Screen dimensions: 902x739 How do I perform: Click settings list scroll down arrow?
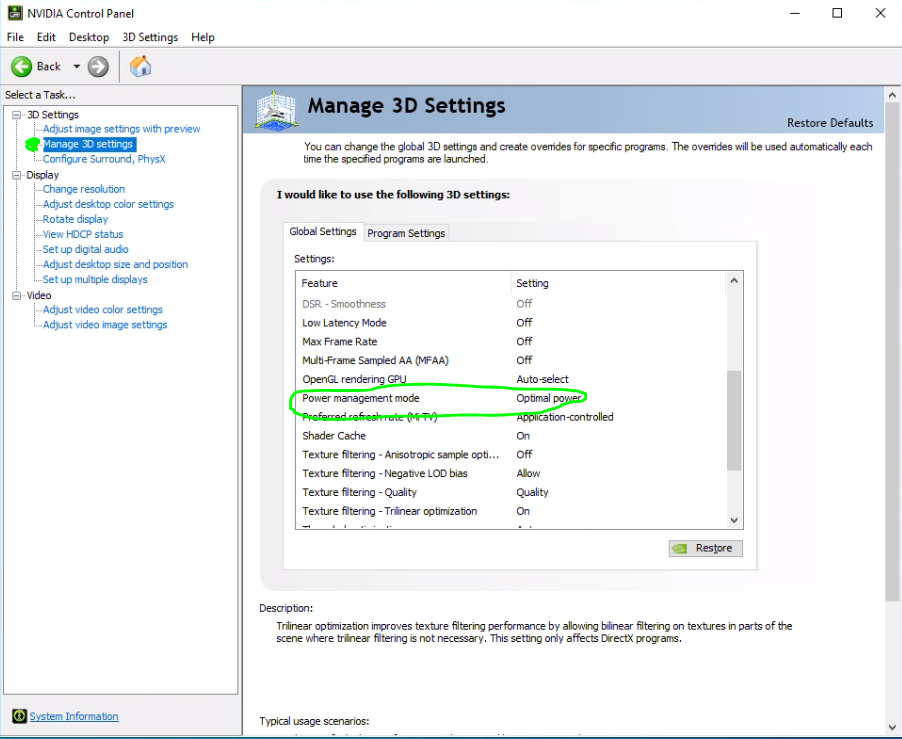[x=734, y=520]
